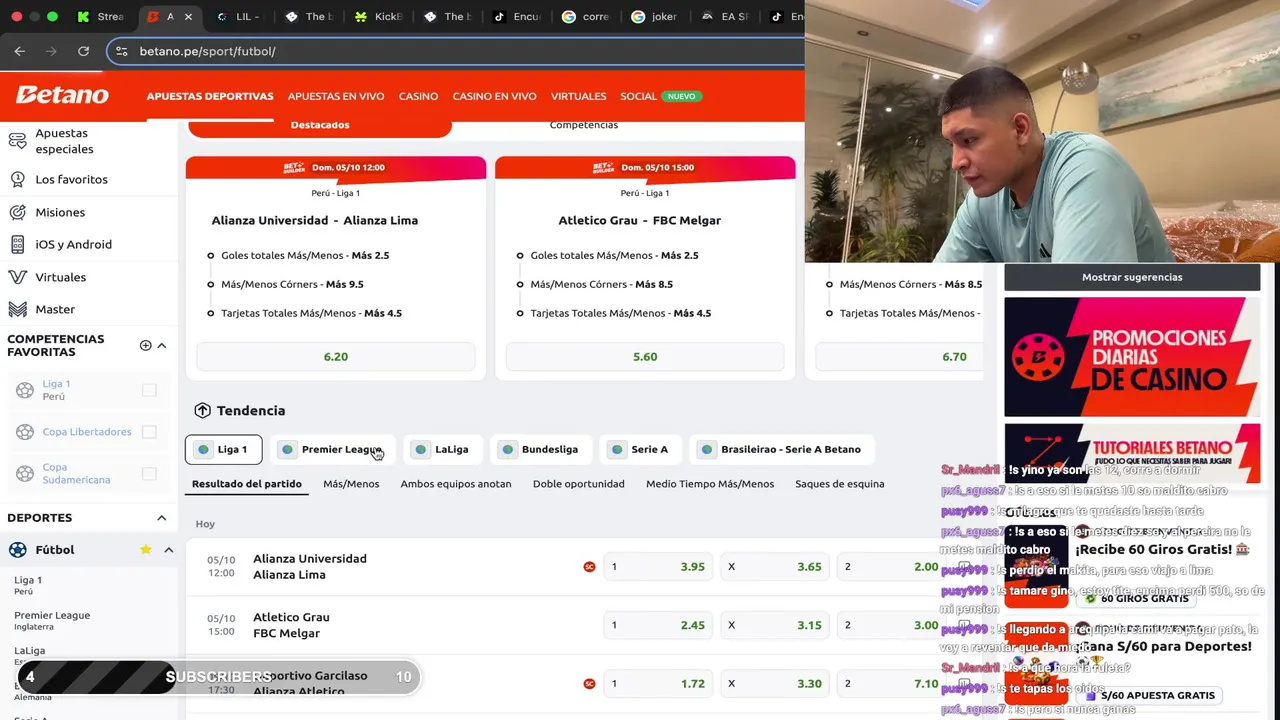Open Los favoritos heart icon

17,180
